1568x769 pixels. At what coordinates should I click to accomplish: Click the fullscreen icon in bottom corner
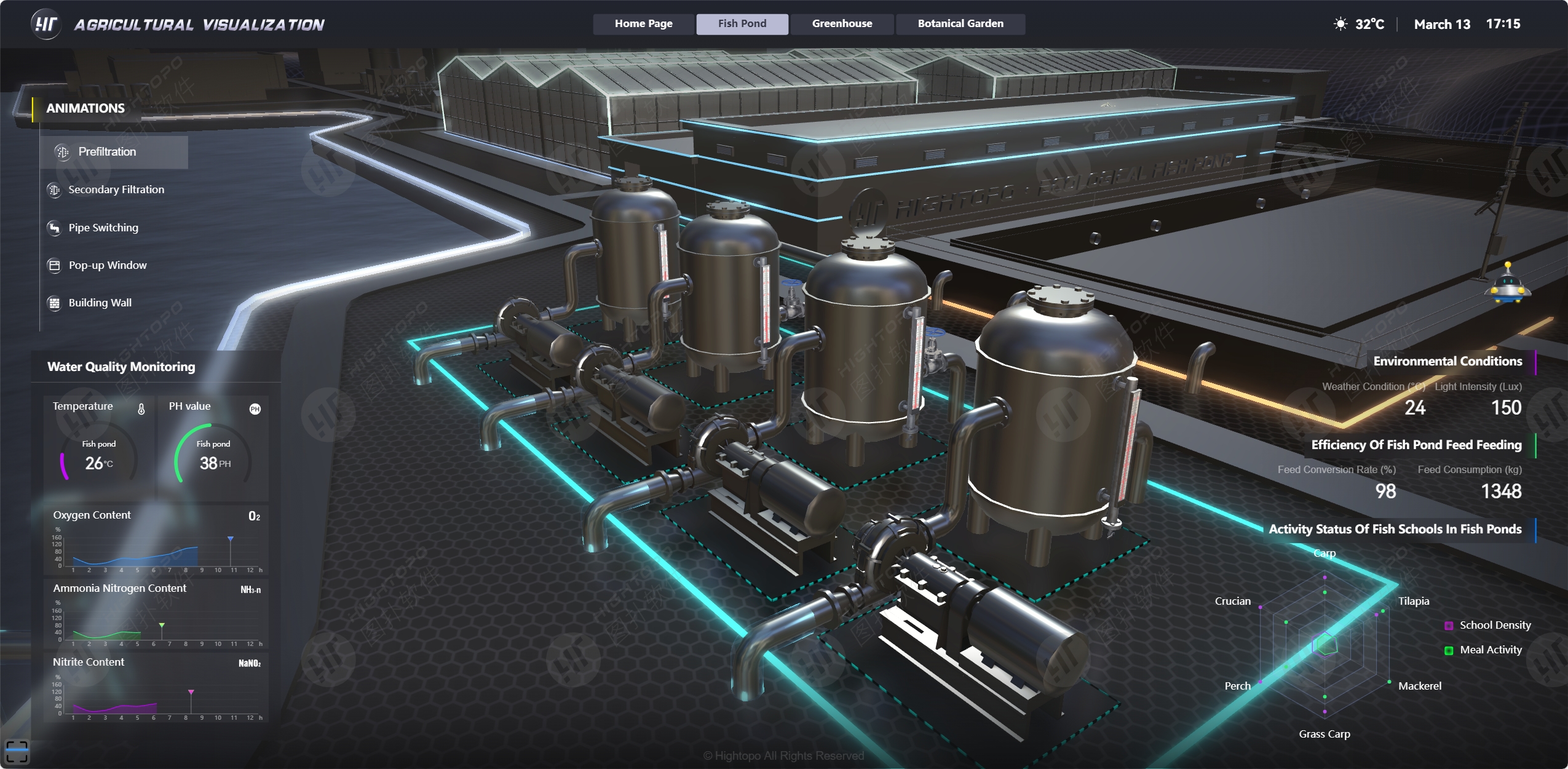(x=17, y=751)
